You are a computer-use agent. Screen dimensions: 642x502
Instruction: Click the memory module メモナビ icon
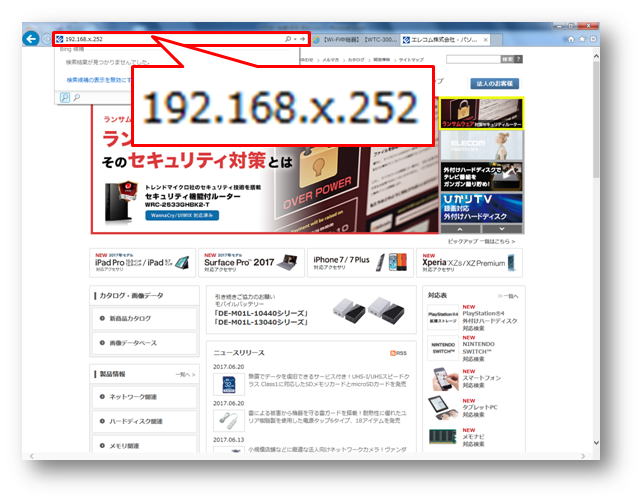442,436
